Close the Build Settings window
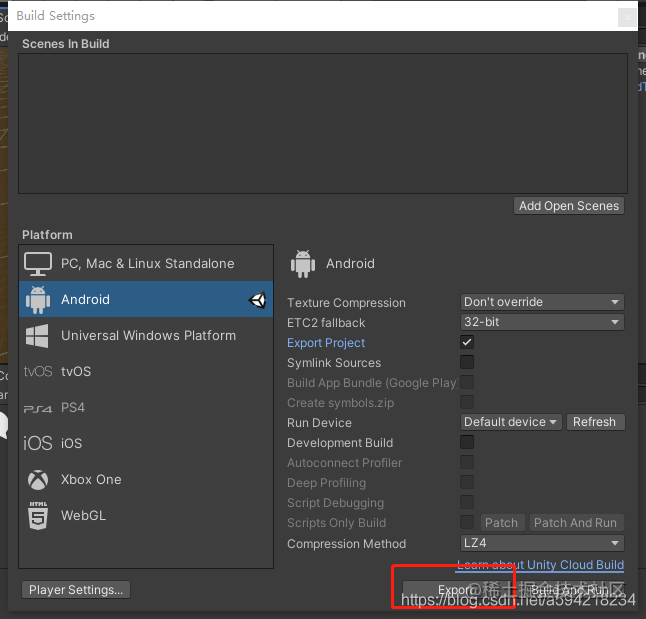The image size is (646, 619). [627, 18]
